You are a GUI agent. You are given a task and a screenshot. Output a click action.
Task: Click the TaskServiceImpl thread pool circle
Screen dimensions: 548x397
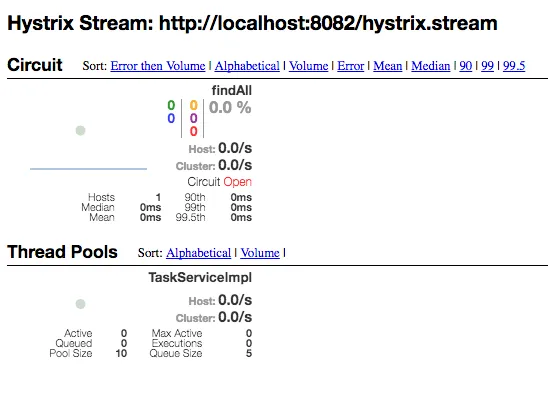(x=80, y=304)
